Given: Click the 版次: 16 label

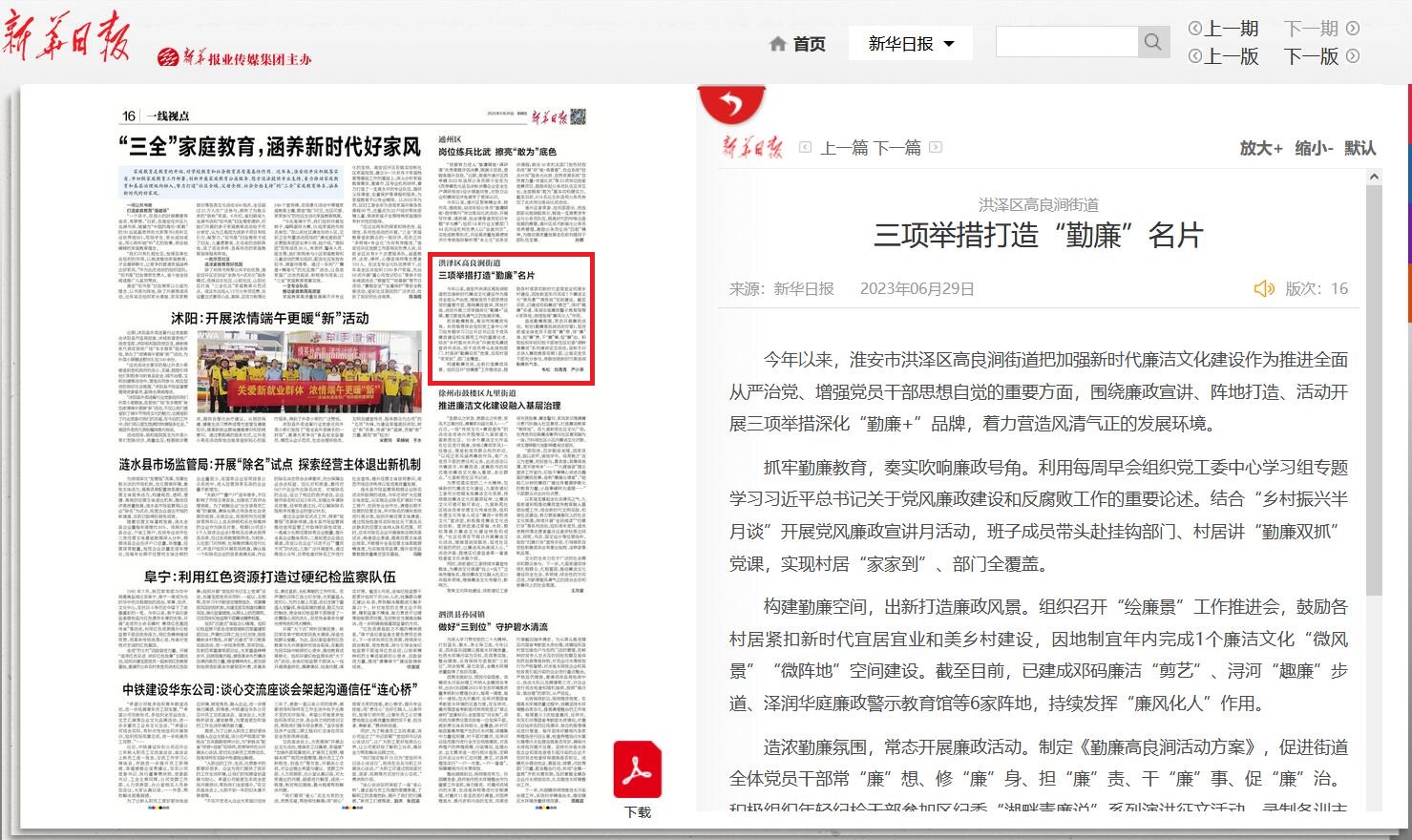Looking at the screenshot, I should point(1317,288).
